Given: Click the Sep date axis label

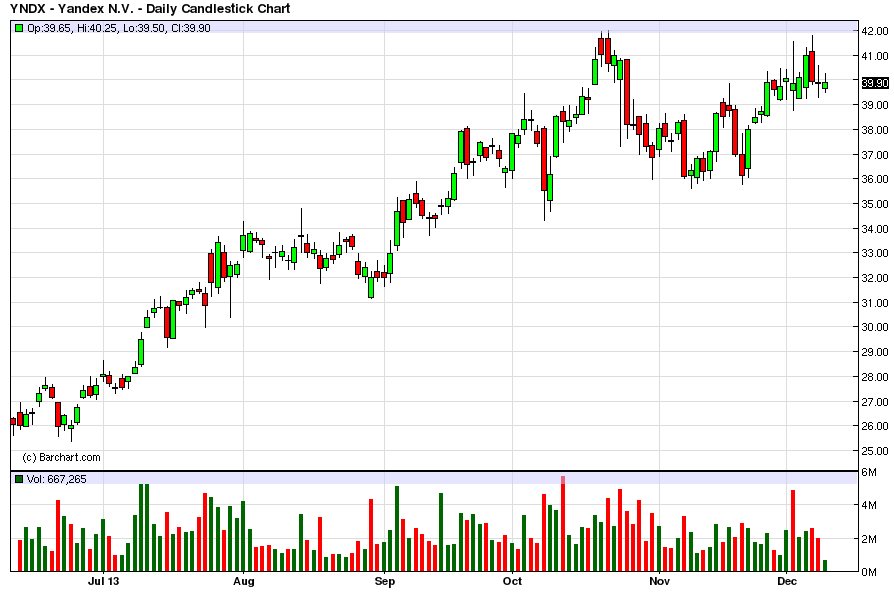Looking at the screenshot, I should 384,581.
